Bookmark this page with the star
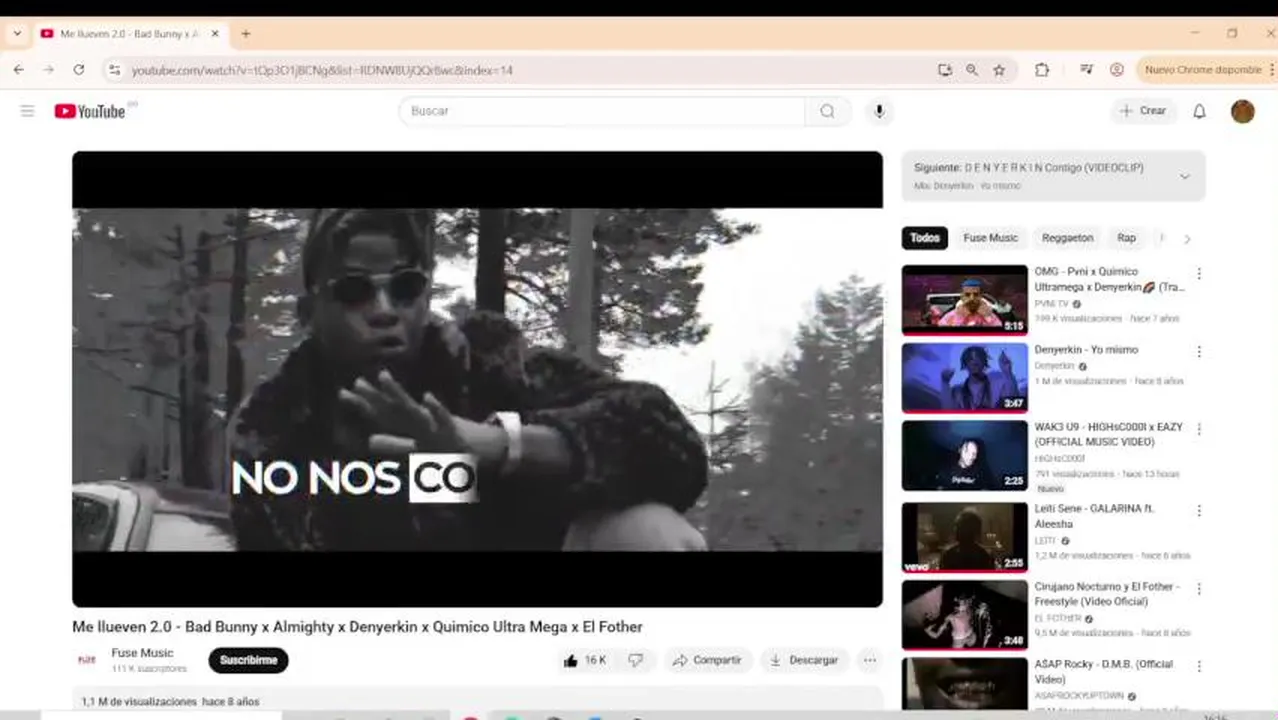The image size is (1278, 720). coord(999,70)
